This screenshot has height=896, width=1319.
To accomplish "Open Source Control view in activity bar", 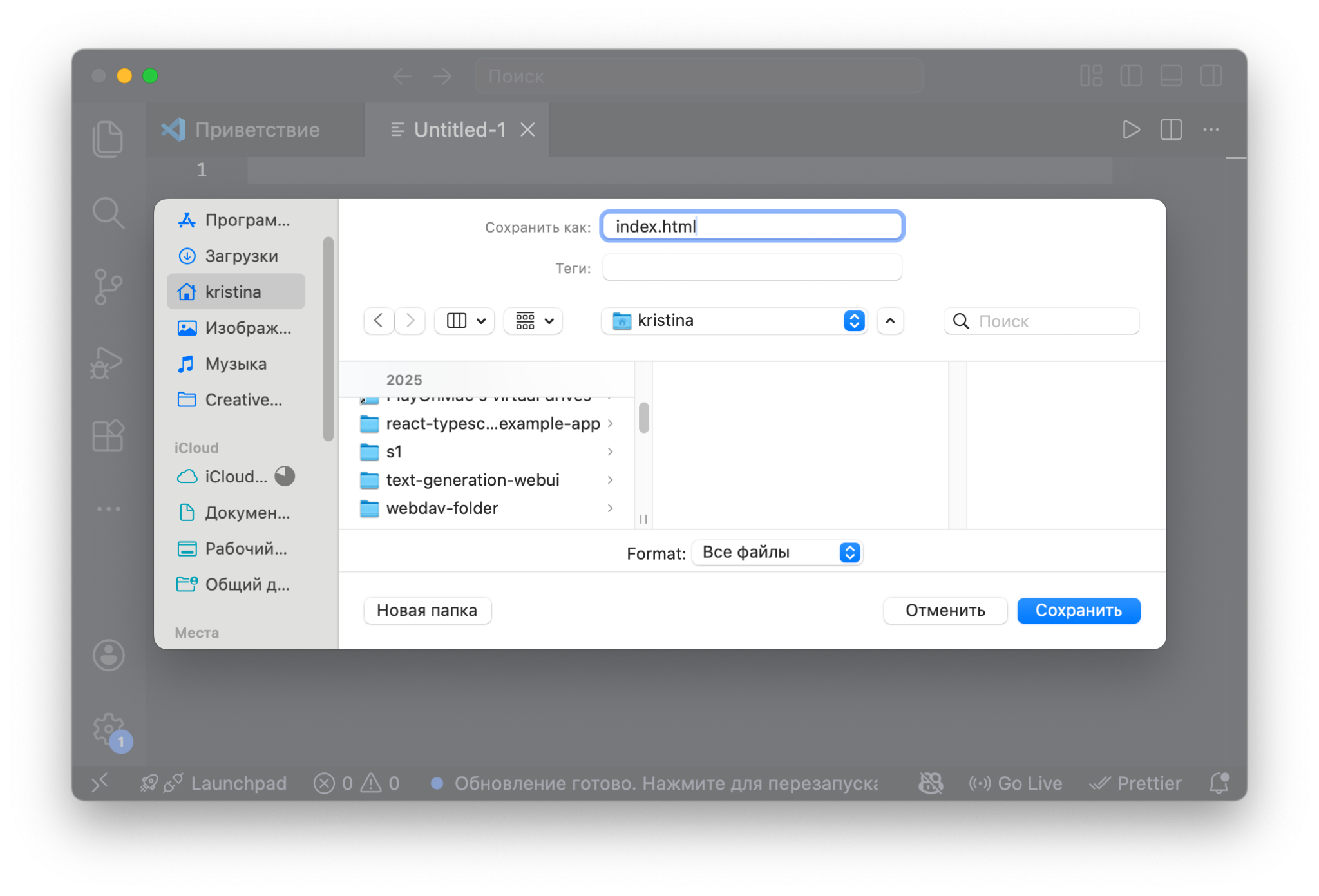I will (x=108, y=286).
